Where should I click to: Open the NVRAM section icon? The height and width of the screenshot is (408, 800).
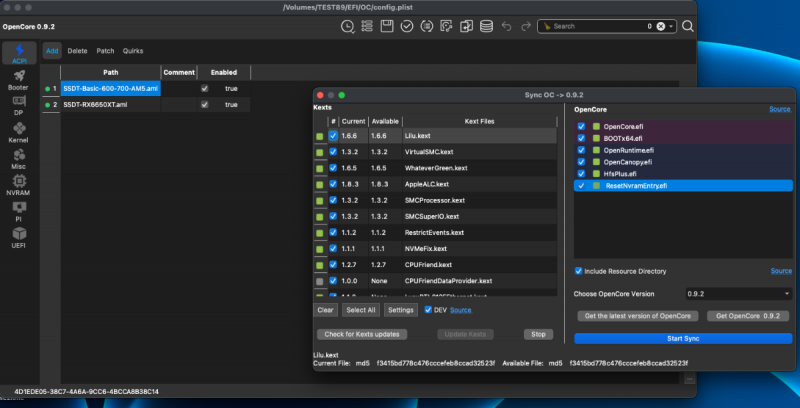[17, 185]
